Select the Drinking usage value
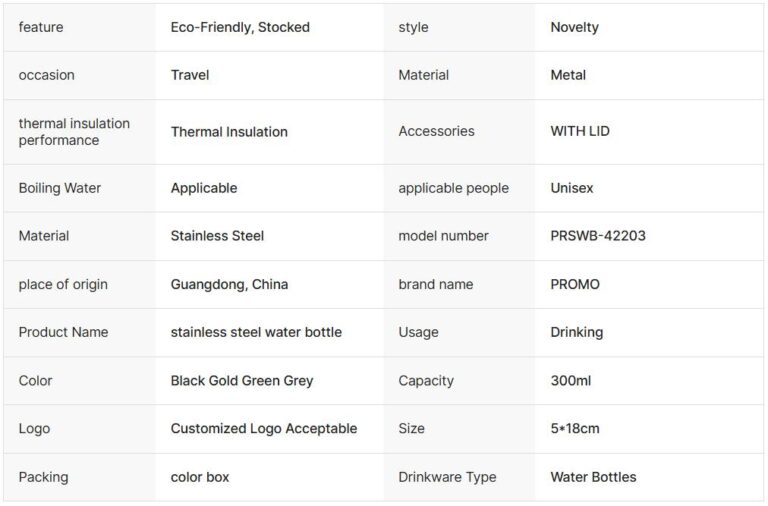Image resolution: width=768 pixels, height=506 pixels. 576,332
